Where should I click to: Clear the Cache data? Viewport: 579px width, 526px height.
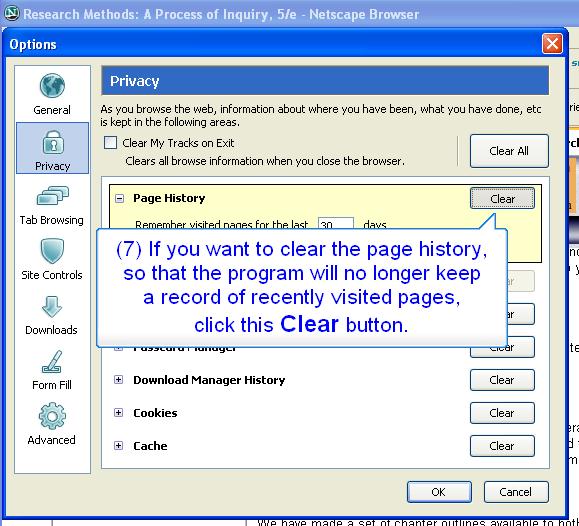click(x=502, y=446)
